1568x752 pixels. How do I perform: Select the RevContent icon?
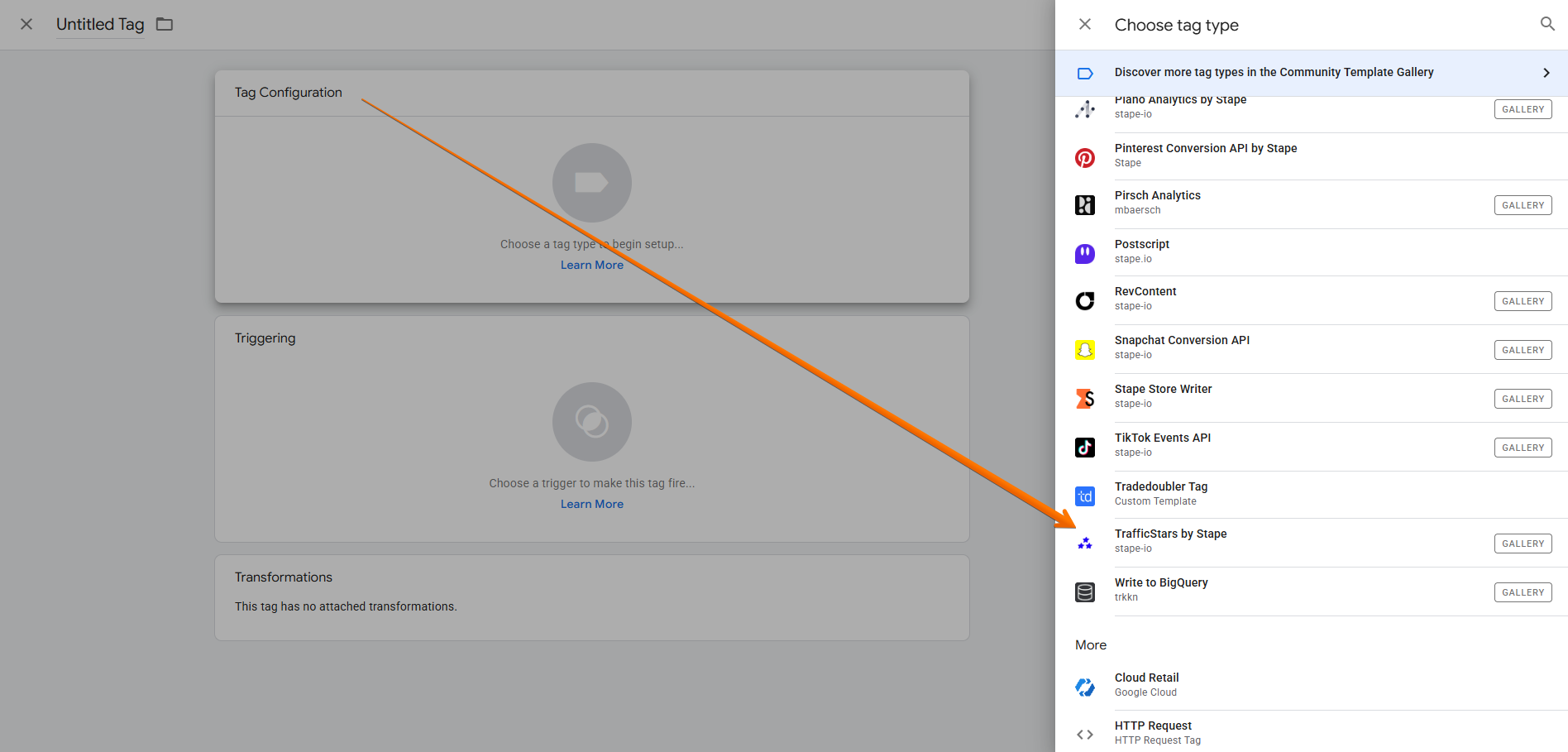[1085, 301]
